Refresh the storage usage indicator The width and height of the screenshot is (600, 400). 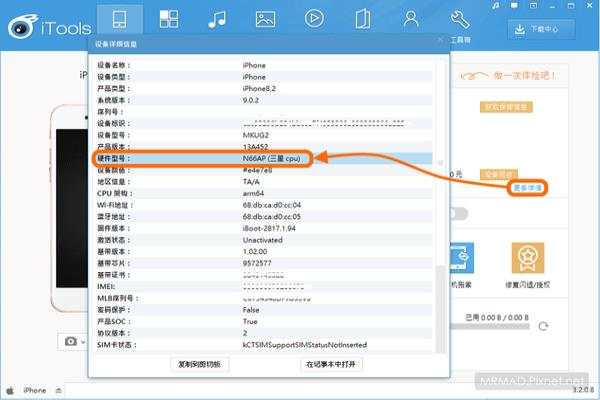point(543,326)
